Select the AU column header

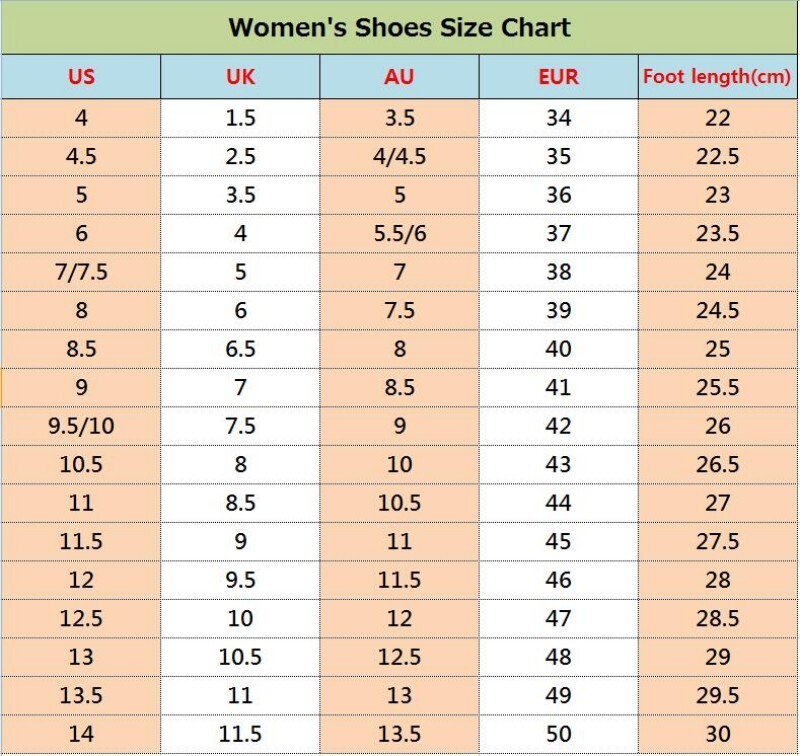(399, 77)
